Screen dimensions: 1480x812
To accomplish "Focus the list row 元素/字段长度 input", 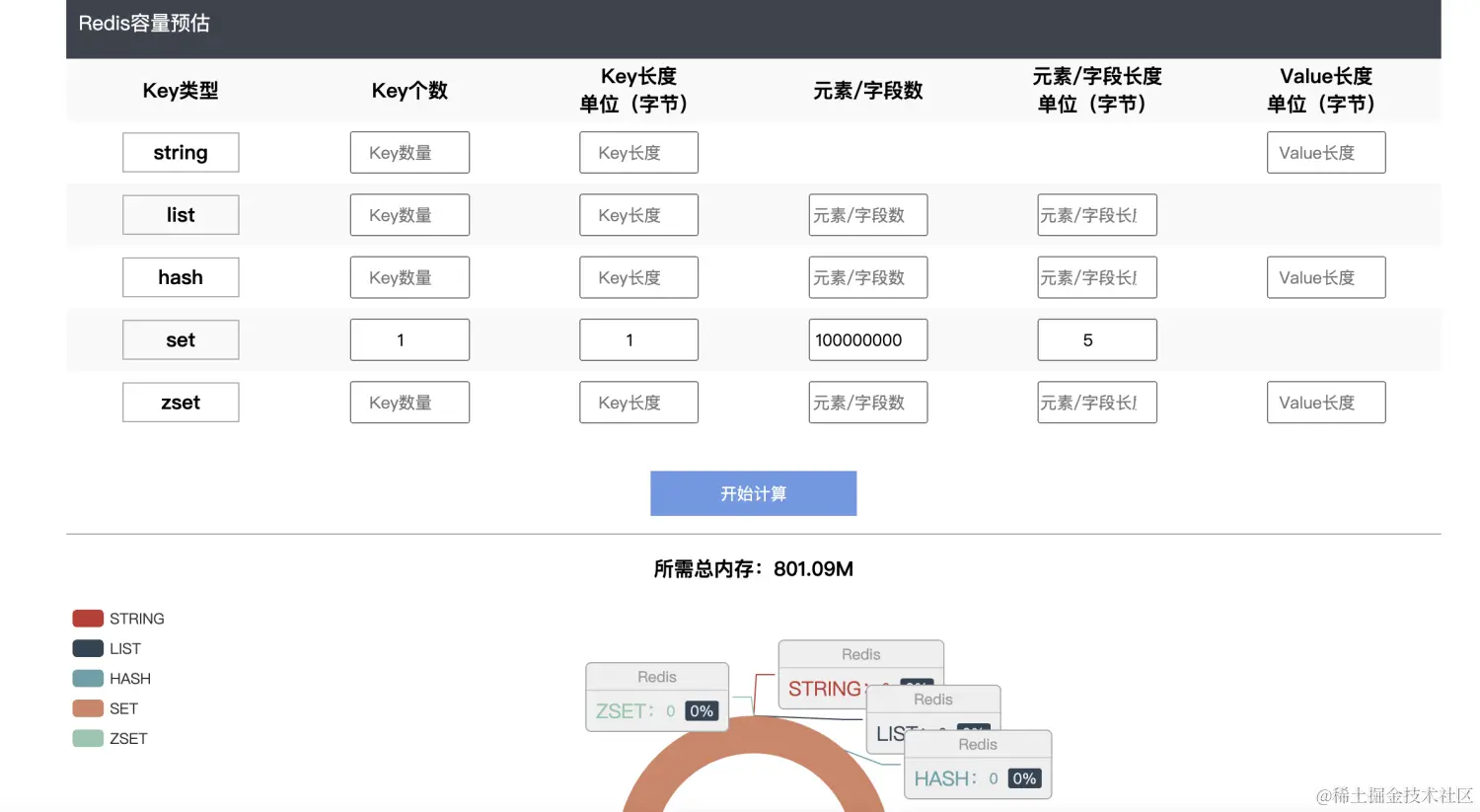I will click(x=1097, y=215).
